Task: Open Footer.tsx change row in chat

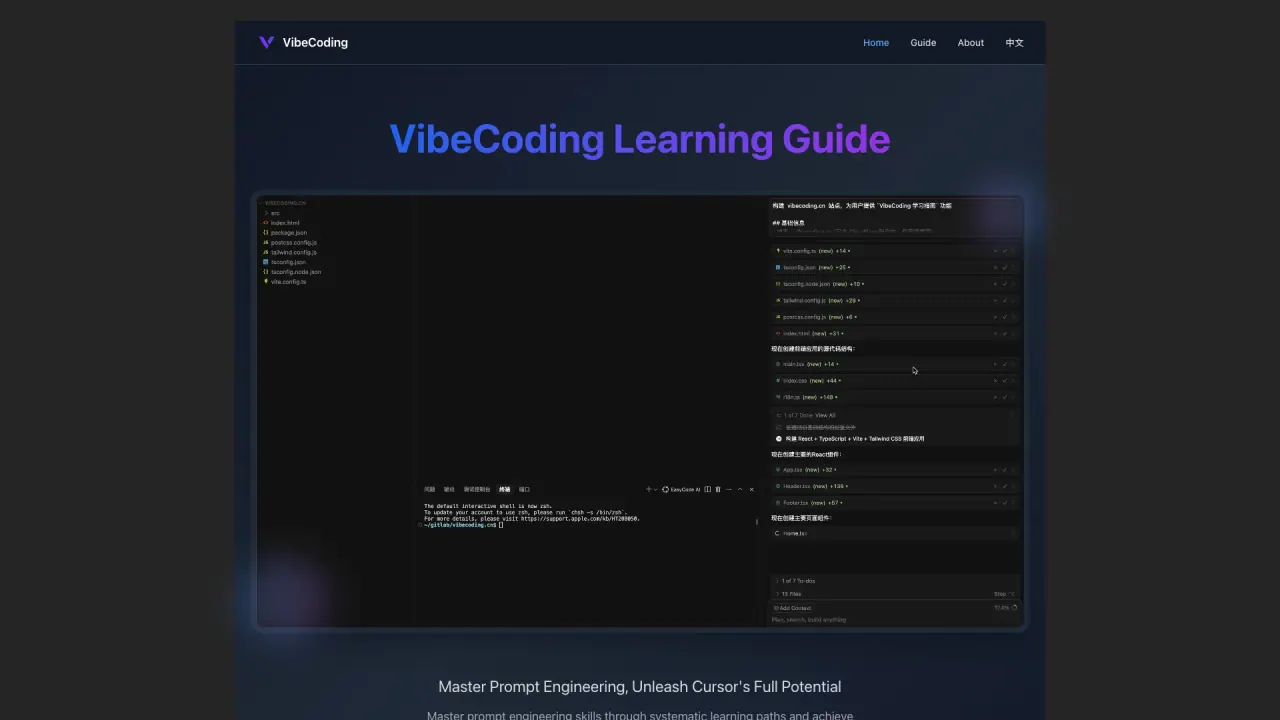Action: 896,503
